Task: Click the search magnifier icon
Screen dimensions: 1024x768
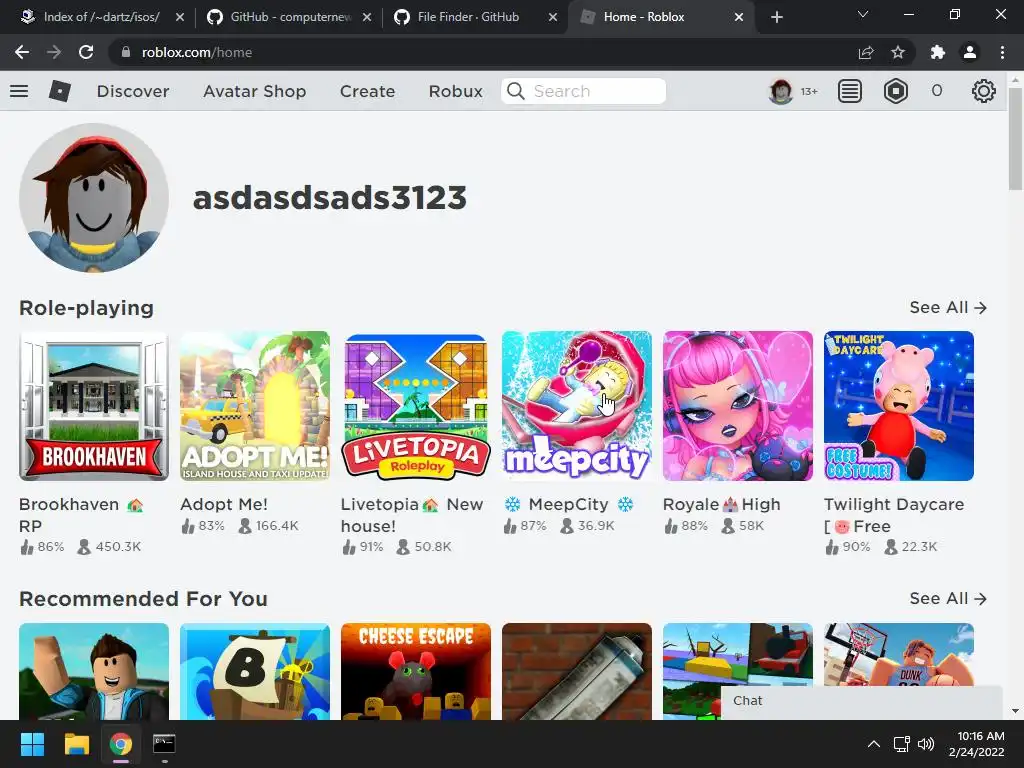Action: (516, 91)
